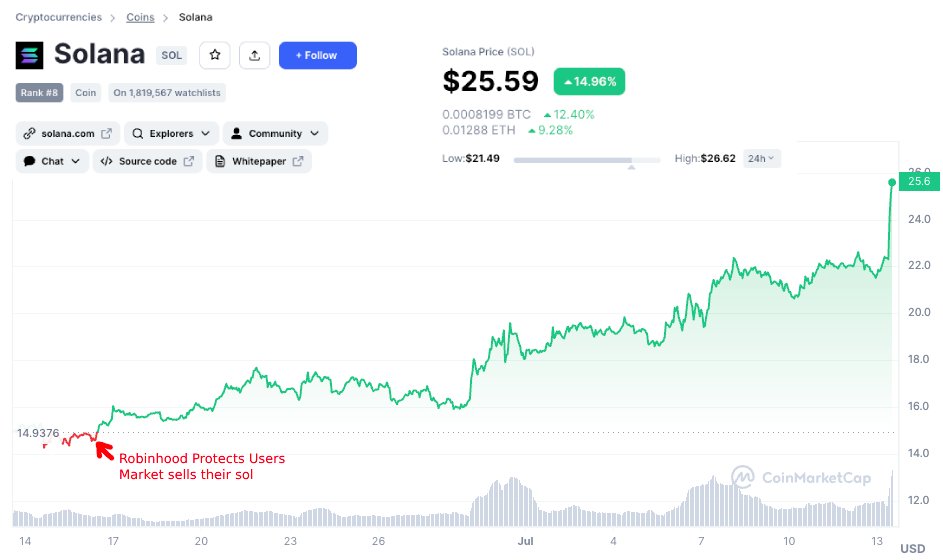Open the Source code link

147,161
